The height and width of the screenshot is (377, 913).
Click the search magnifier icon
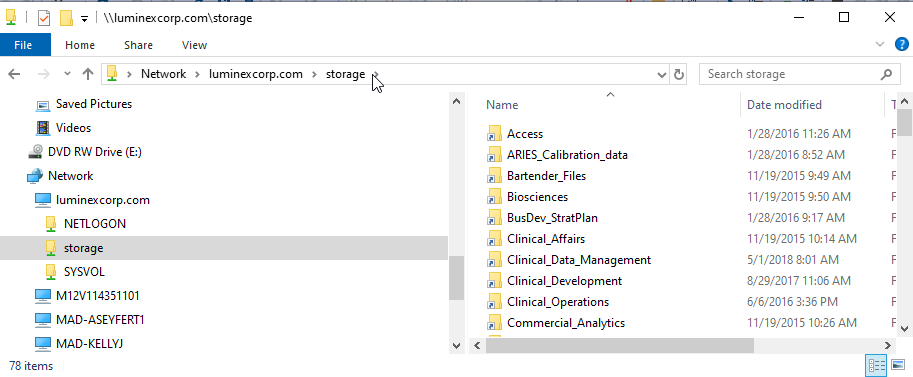tap(886, 74)
